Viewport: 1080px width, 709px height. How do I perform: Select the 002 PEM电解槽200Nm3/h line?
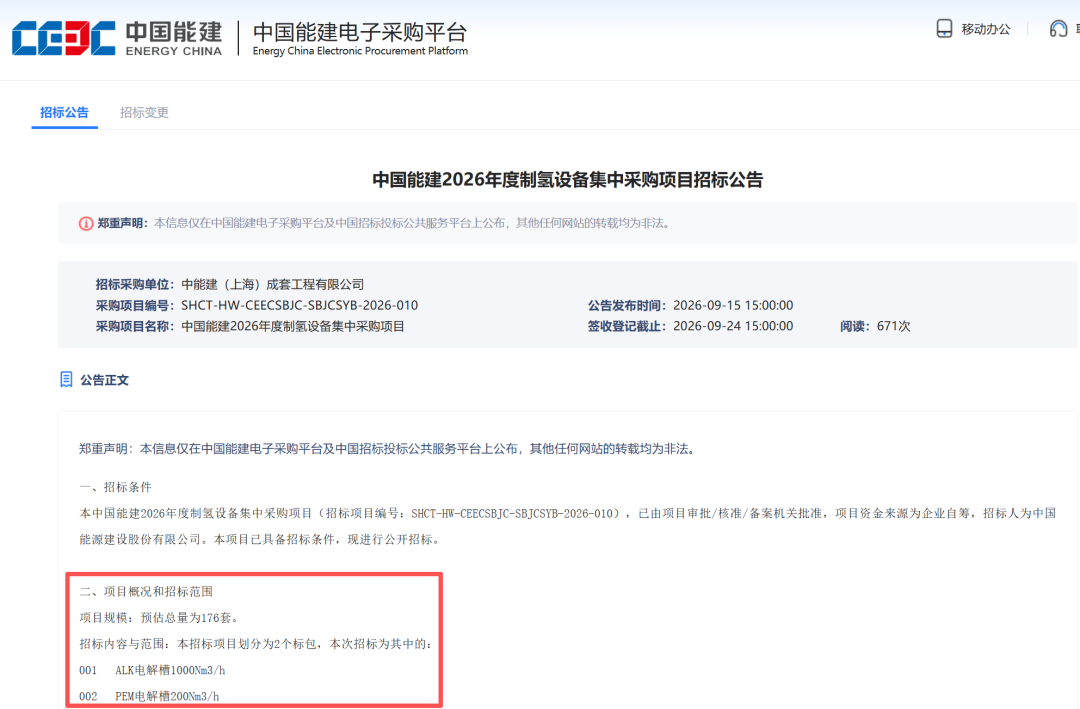pos(149,696)
